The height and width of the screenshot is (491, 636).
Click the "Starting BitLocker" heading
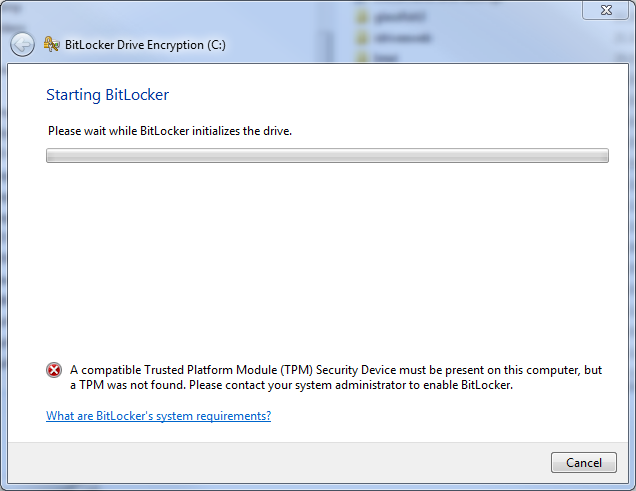[107, 95]
